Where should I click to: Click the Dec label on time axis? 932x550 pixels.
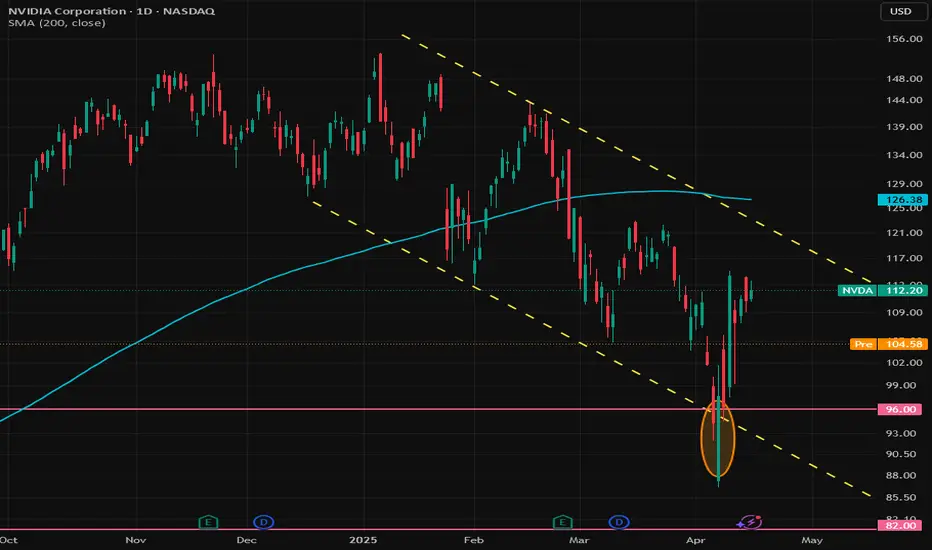[x=246, y=540]
